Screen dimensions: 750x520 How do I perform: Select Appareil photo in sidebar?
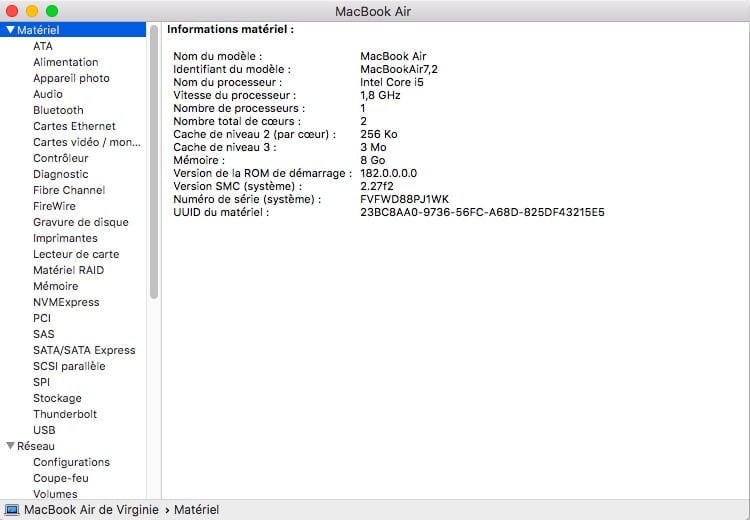71,78
